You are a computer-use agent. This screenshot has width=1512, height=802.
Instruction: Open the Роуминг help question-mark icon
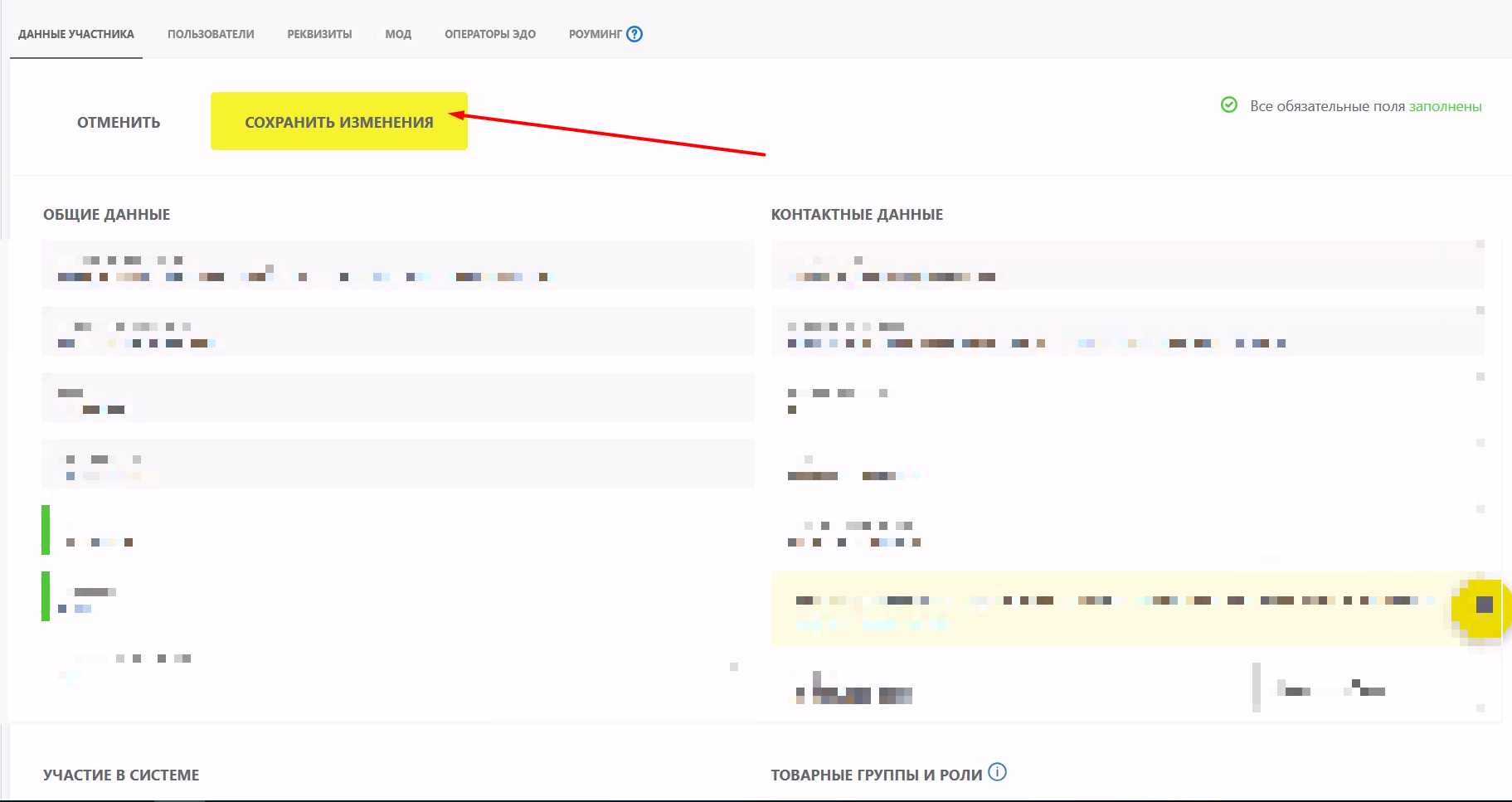(x=634, y=34)
